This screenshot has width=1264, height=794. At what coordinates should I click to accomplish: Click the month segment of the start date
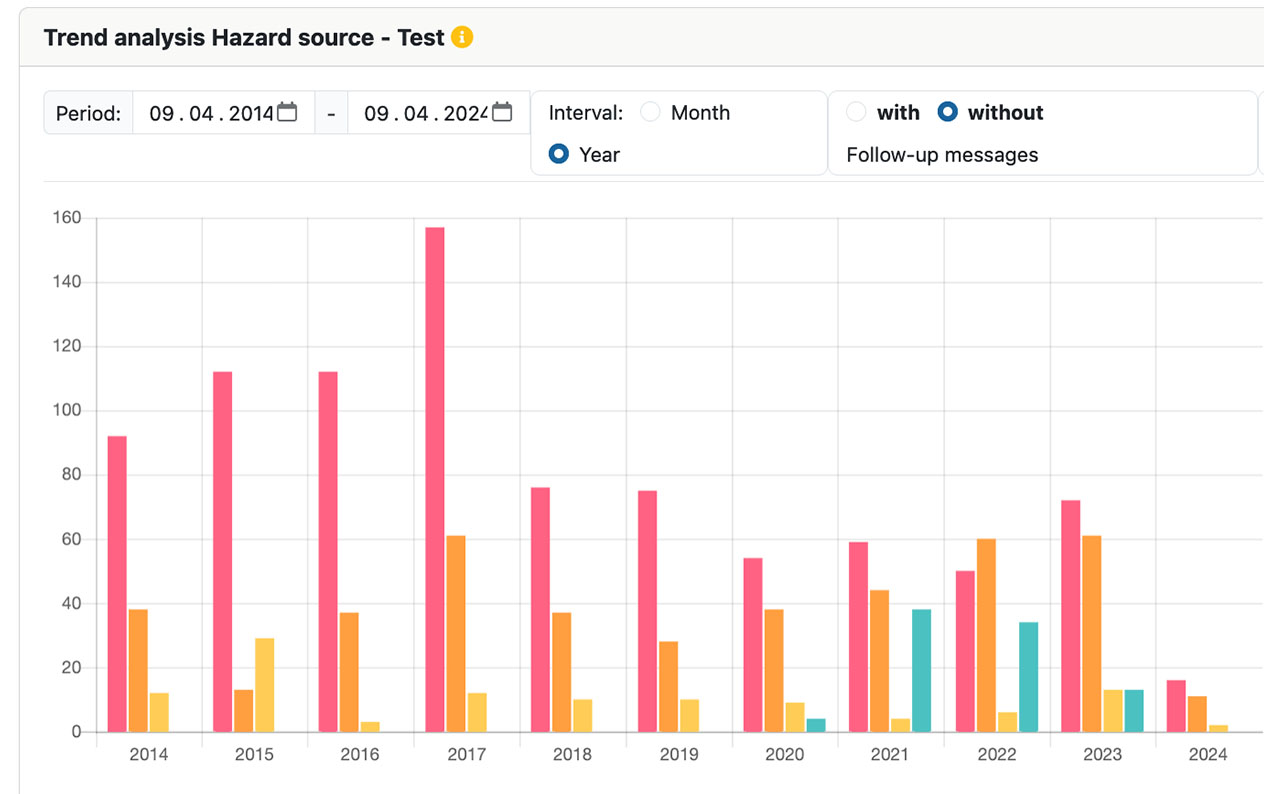coord(202,113)
